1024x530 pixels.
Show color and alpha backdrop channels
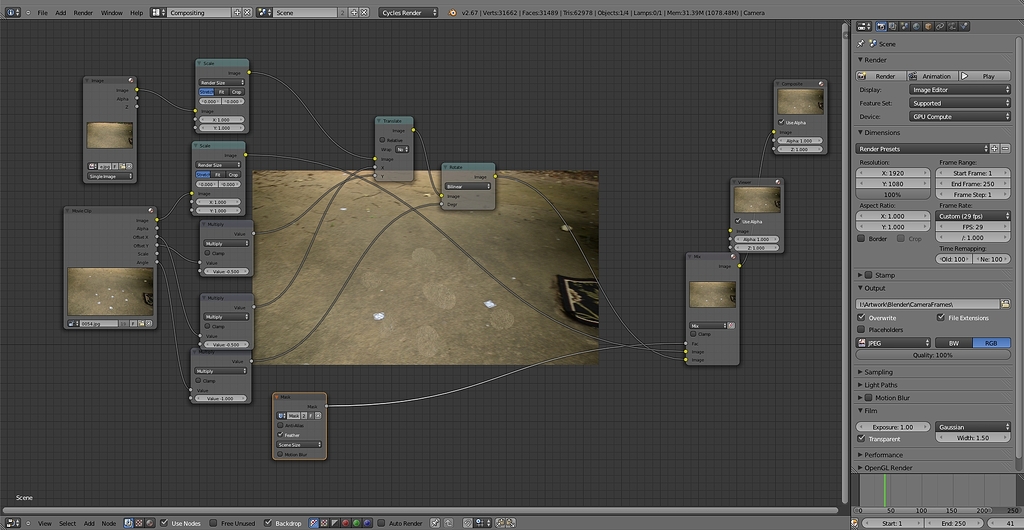coord(313,523)
